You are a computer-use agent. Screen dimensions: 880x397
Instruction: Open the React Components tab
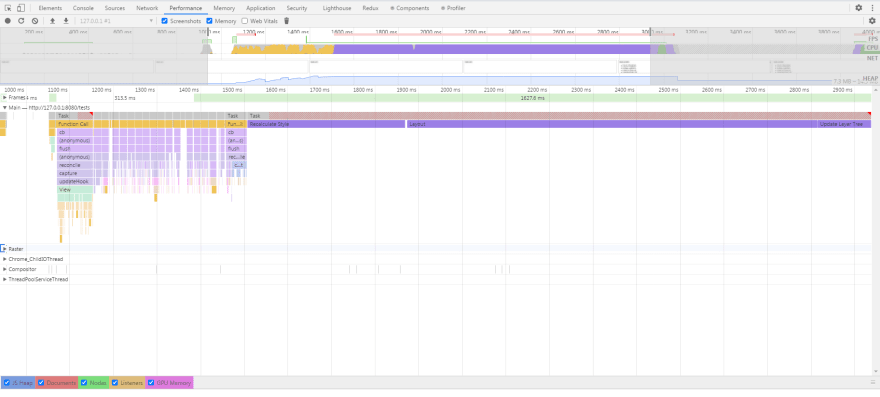410,8
